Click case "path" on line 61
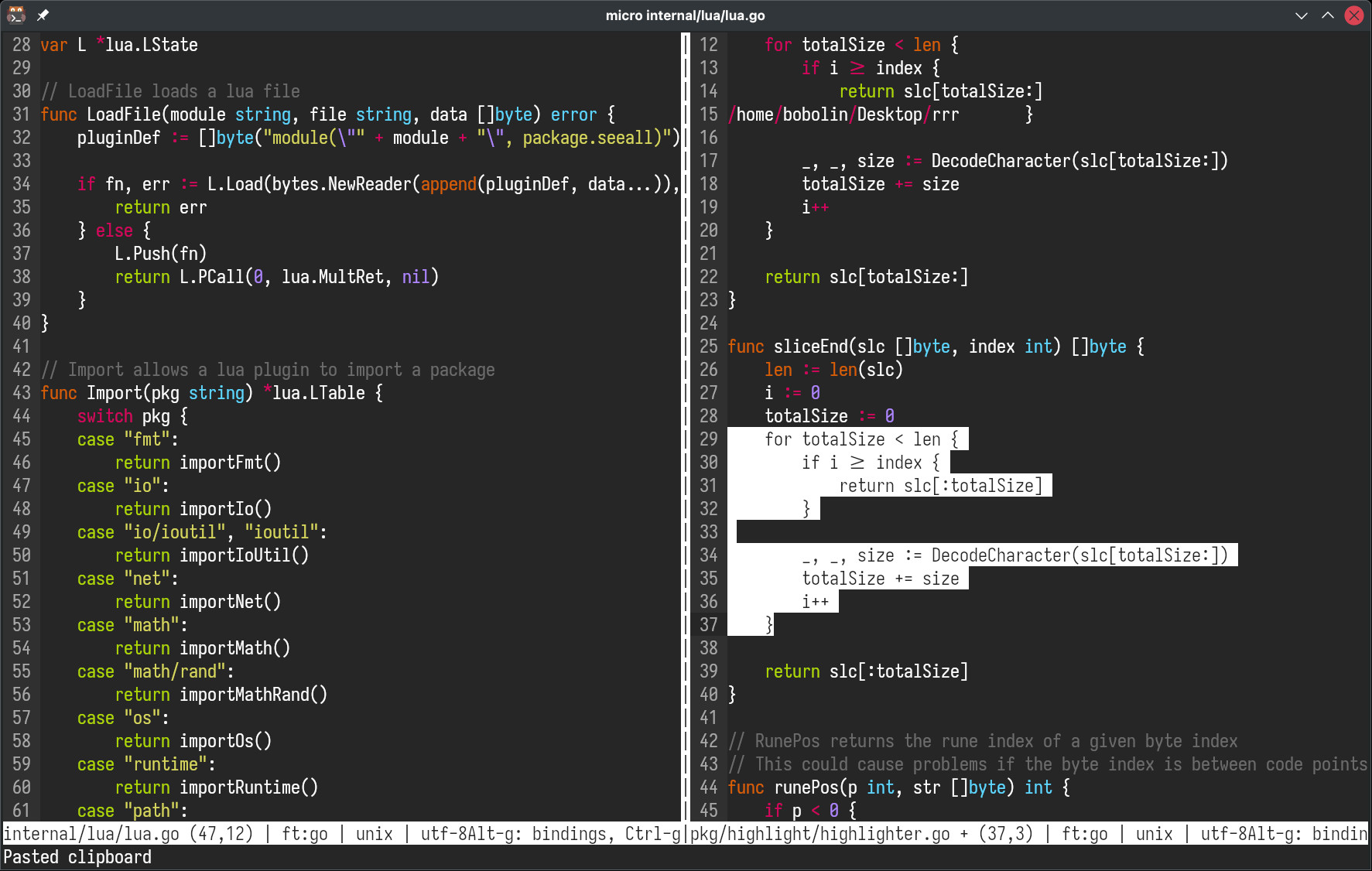Screen dimensions: 1372x871 133,811
